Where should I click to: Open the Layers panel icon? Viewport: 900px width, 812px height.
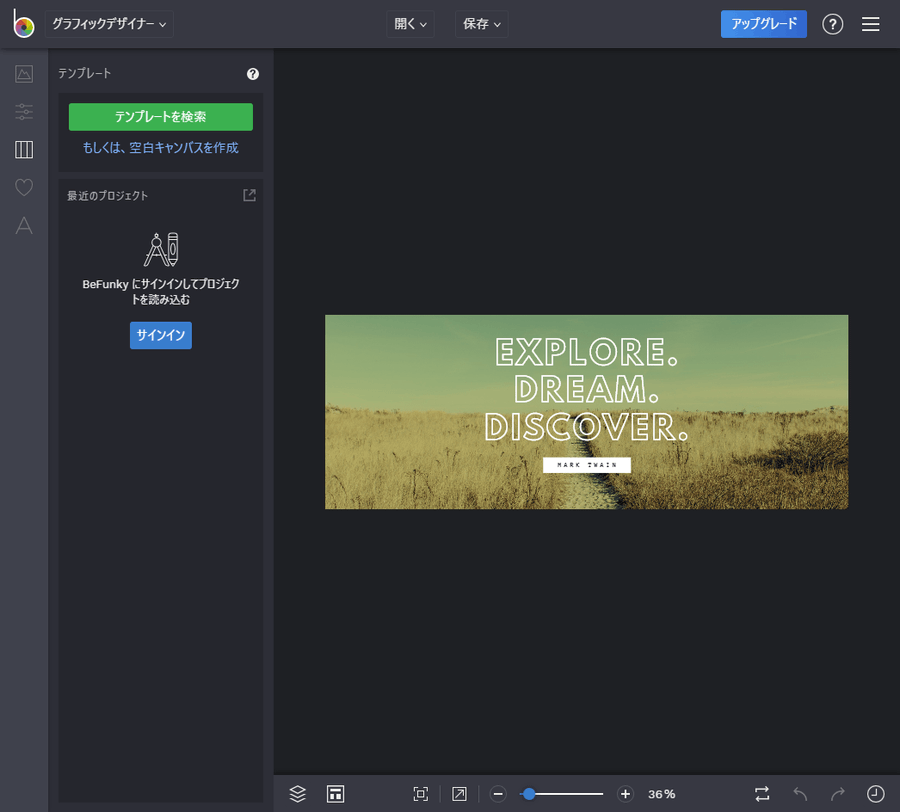point(297,794)
